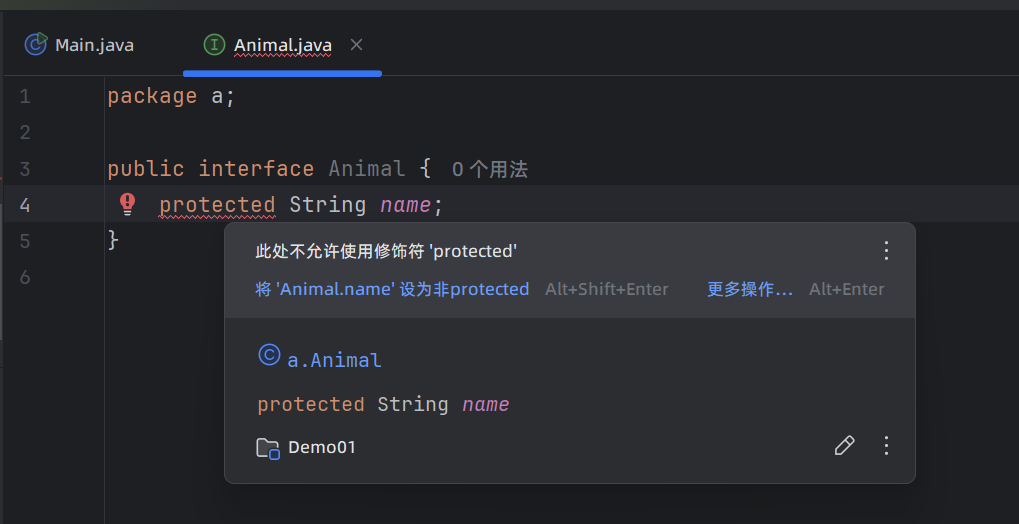Apply fix 将 'Animal.name' 设为非protected
Image resolution: width=1019 pixels, height=524 pixels.
coord(392,289)
